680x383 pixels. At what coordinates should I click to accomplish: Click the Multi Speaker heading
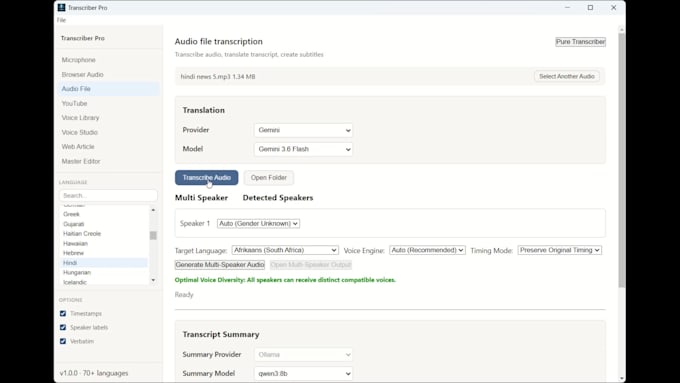(x=201, y=198)
